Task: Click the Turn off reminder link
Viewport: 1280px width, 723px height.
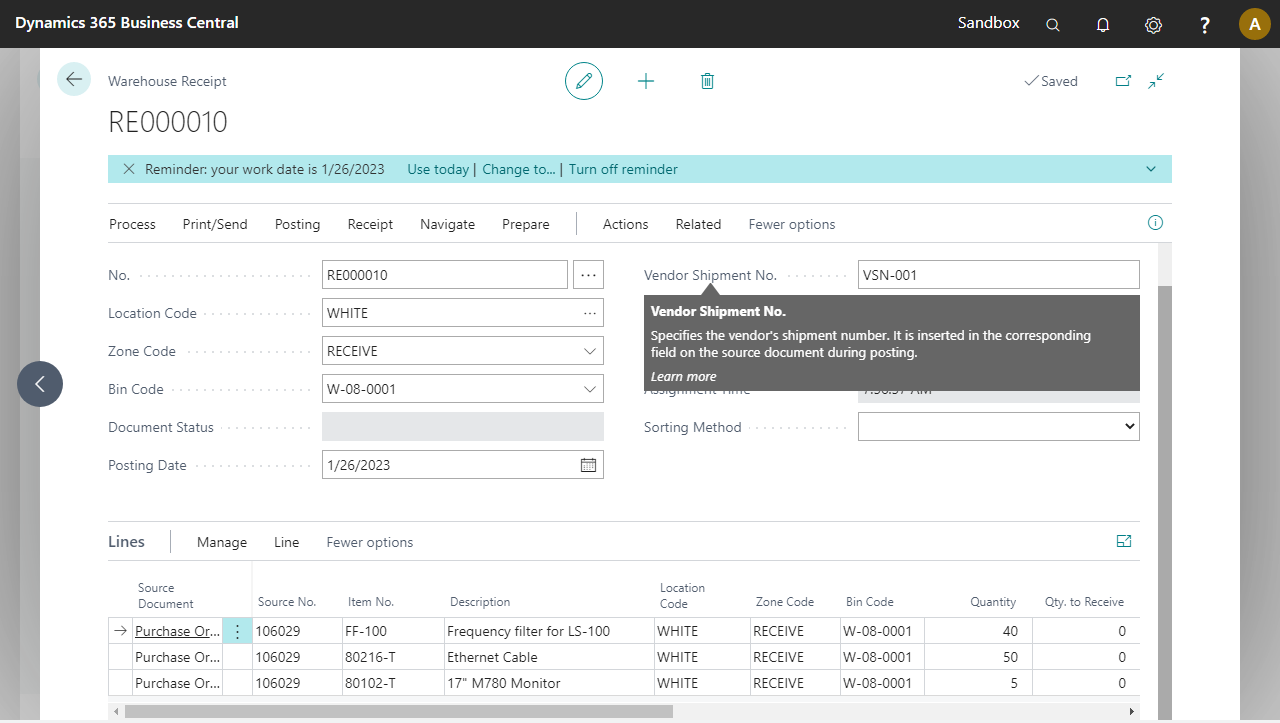Action: point(623,169)
